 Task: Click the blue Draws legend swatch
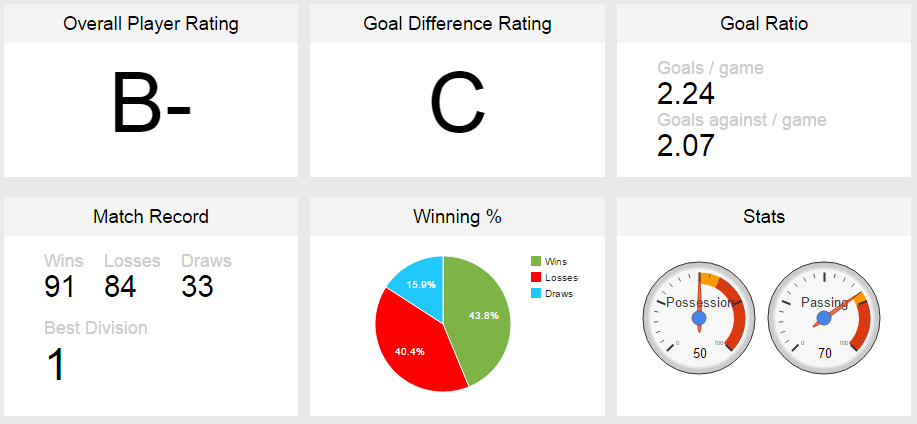(536, 294)
